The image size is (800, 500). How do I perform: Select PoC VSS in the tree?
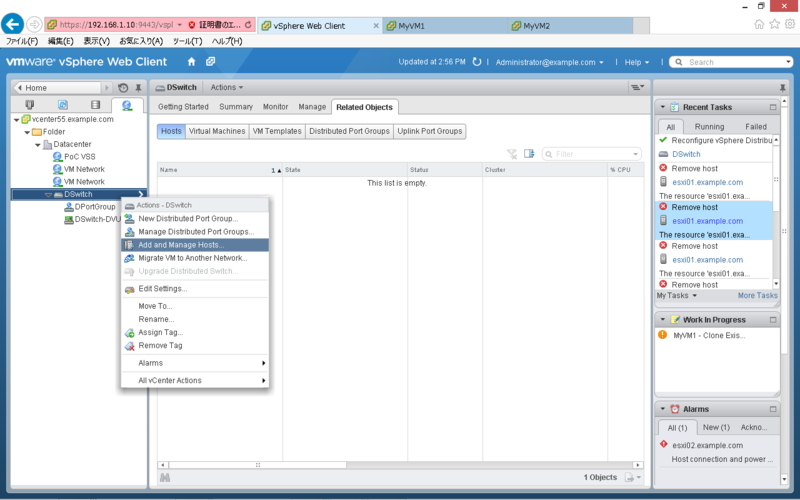pos(80,157)
